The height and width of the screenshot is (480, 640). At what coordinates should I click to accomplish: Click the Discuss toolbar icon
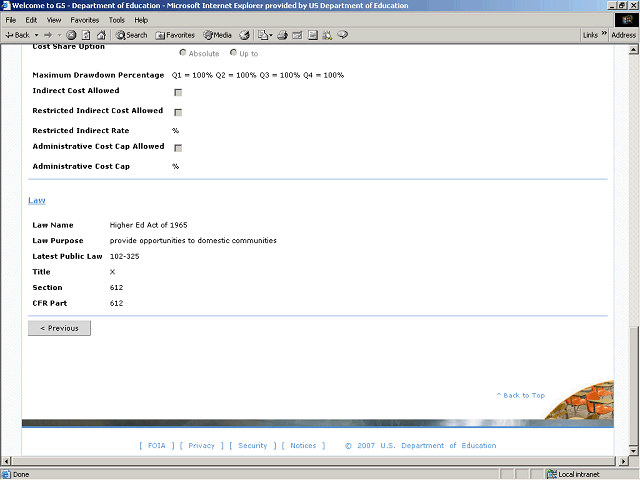(x=313, y=35)
